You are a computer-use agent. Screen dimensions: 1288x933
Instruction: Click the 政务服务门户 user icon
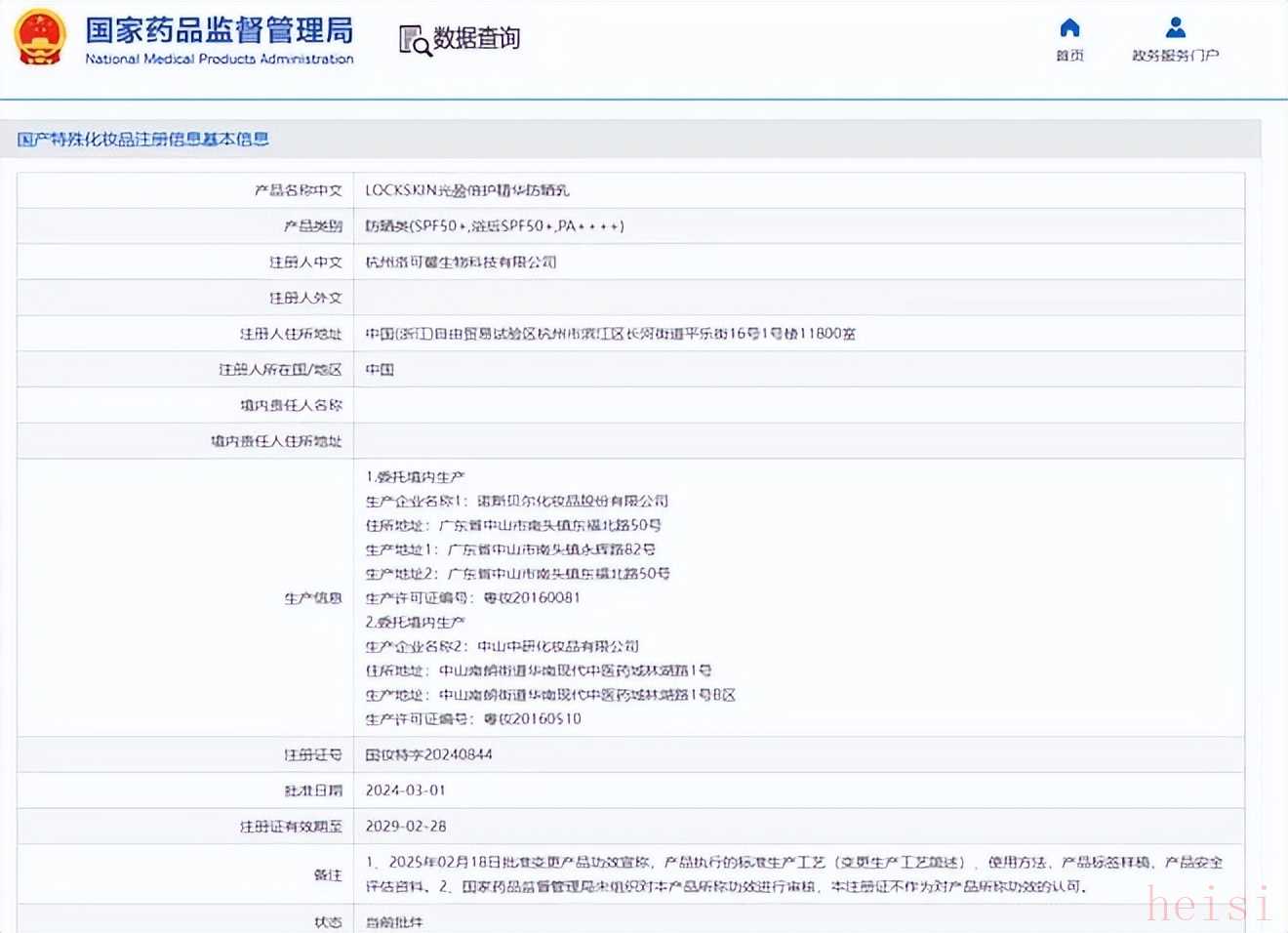coord(1176,27)
